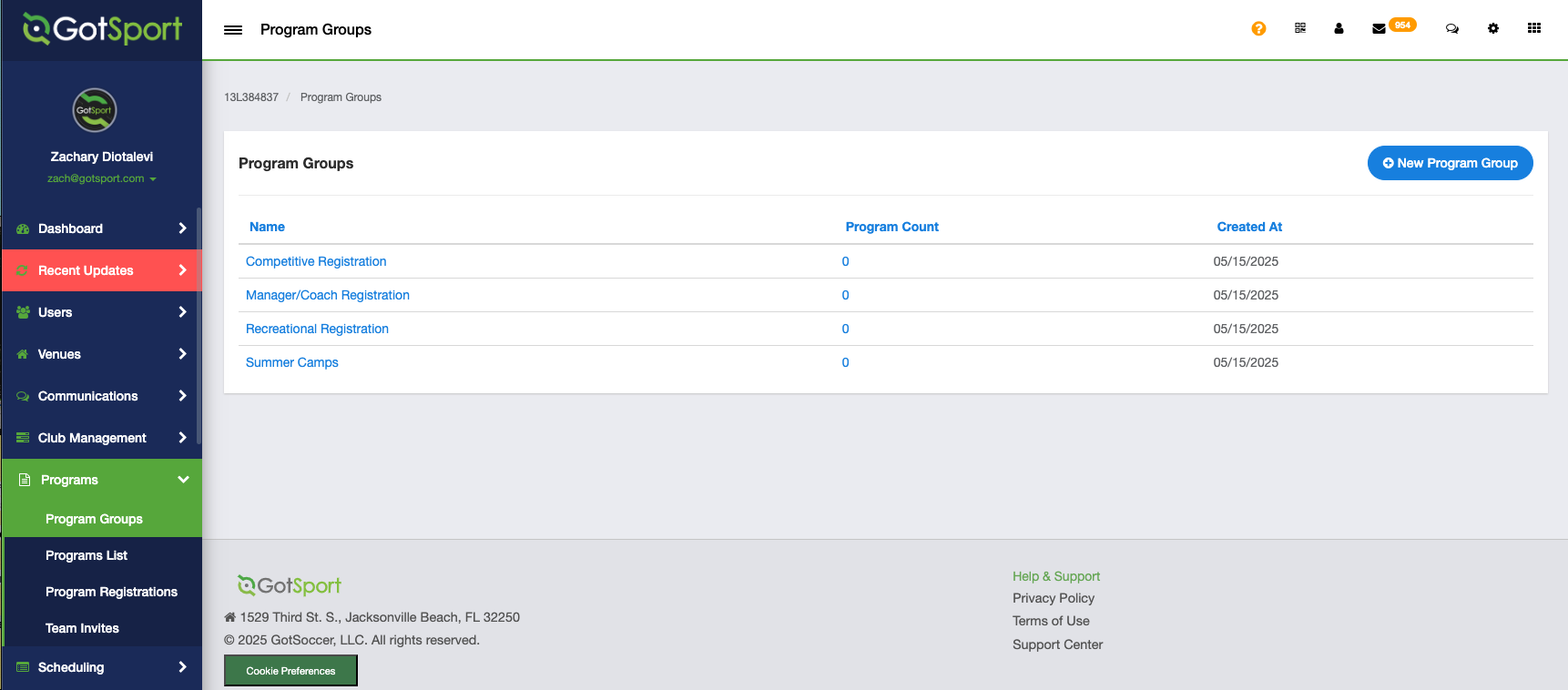This screenshot has height=690, width=1568.
Task: Open the chat bubbles icon in top bar
Action: click(x=1452, y=28)
